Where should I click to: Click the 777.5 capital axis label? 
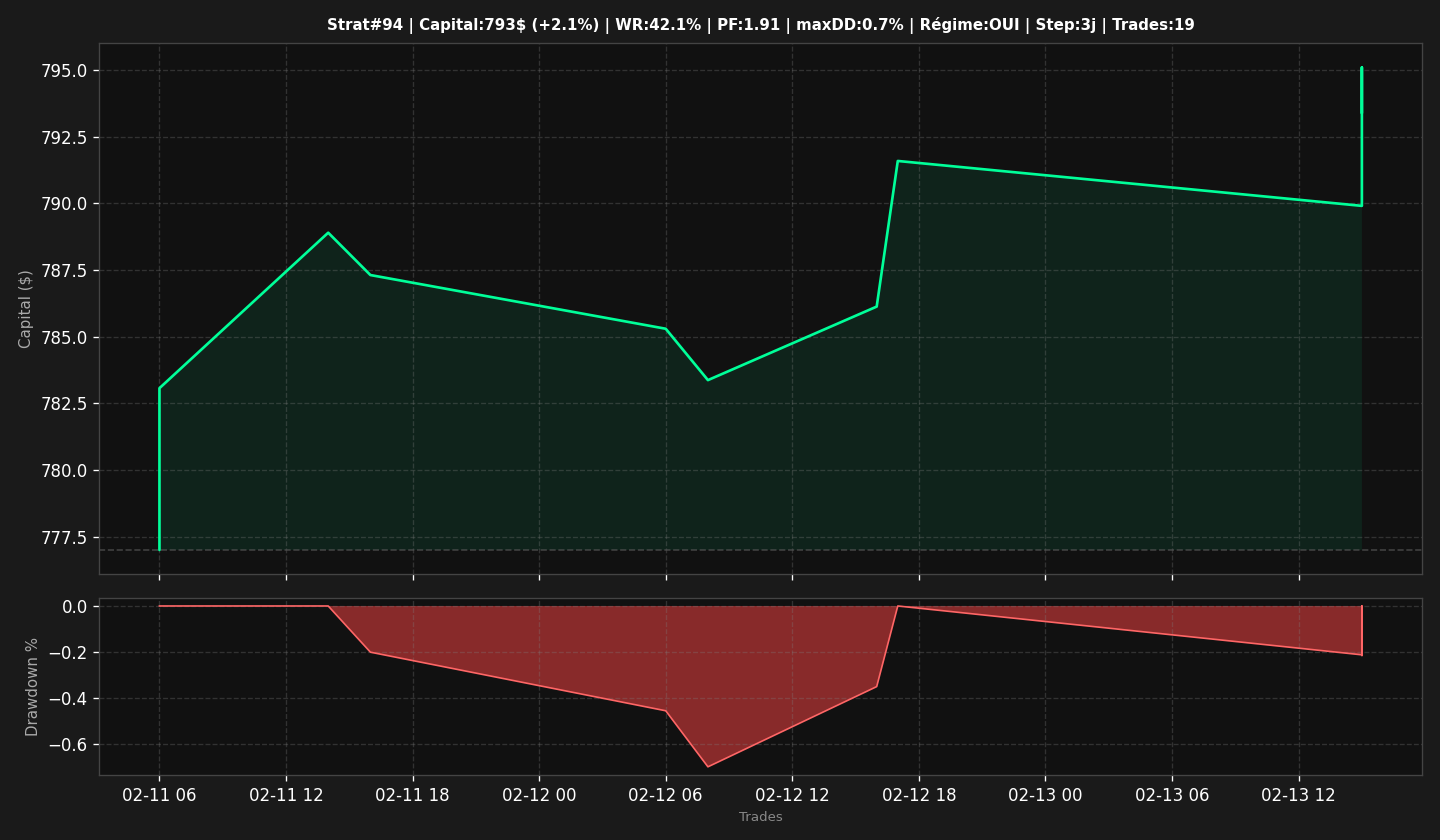pyautogui.click(x=66, y=538)
